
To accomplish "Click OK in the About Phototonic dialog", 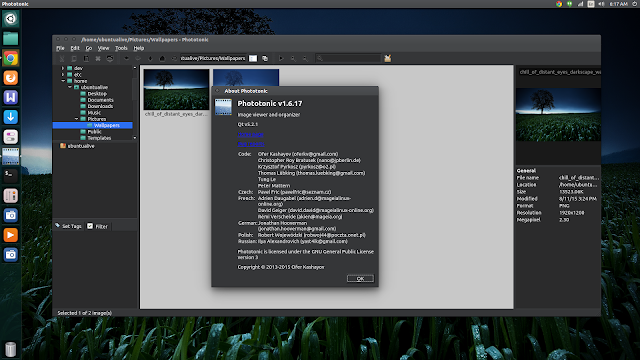I will point(360,278).
